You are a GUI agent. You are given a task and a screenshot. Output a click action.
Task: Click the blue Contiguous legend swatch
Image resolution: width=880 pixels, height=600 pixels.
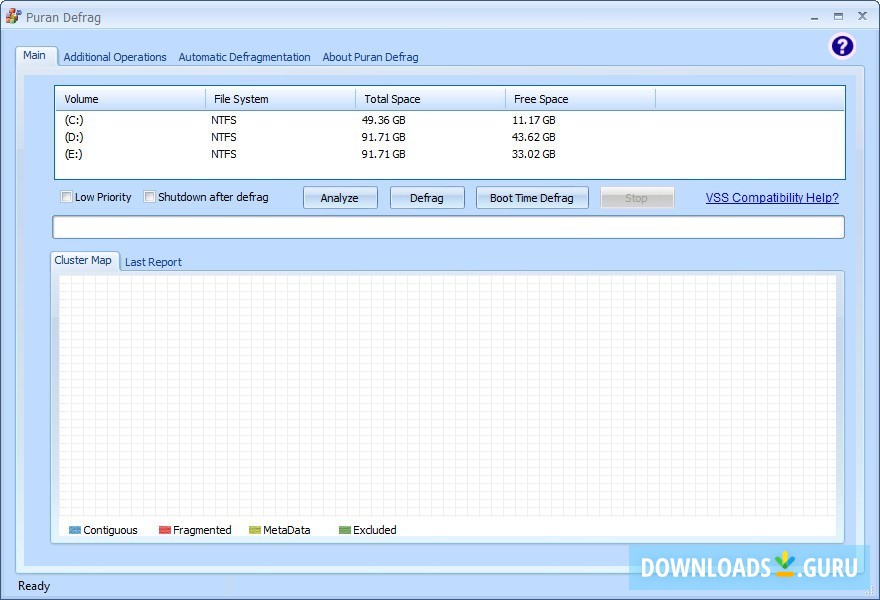click(75, 530)
